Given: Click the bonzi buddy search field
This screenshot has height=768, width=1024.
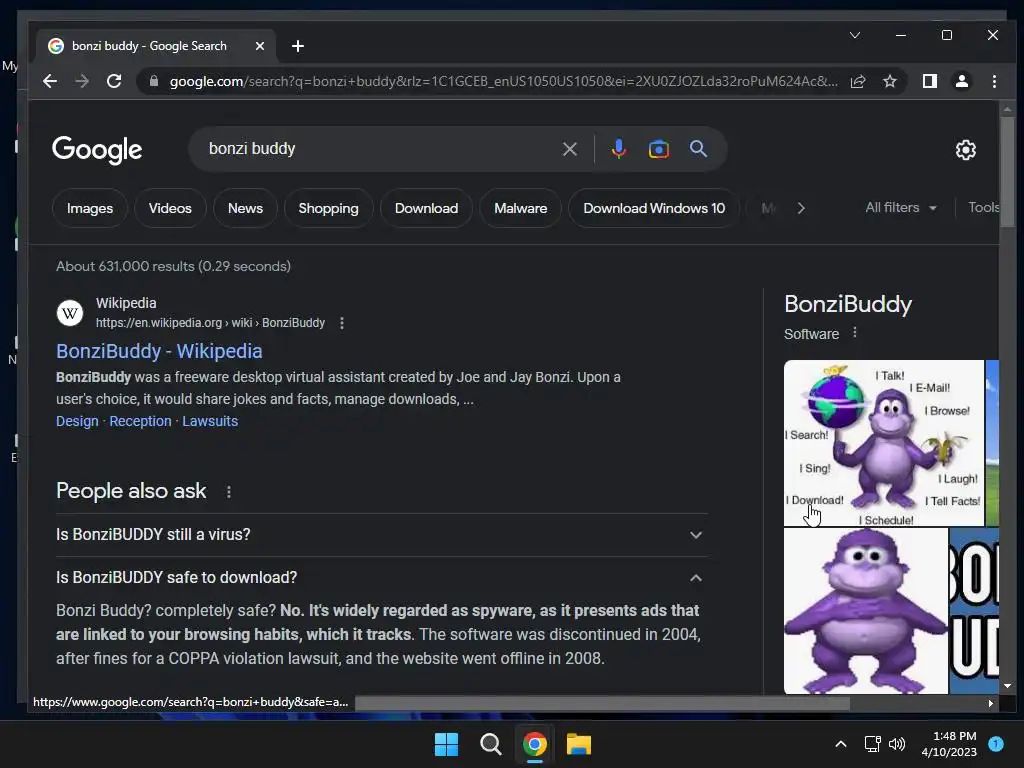Looking at the screenshot, I should tap(382, 149).
